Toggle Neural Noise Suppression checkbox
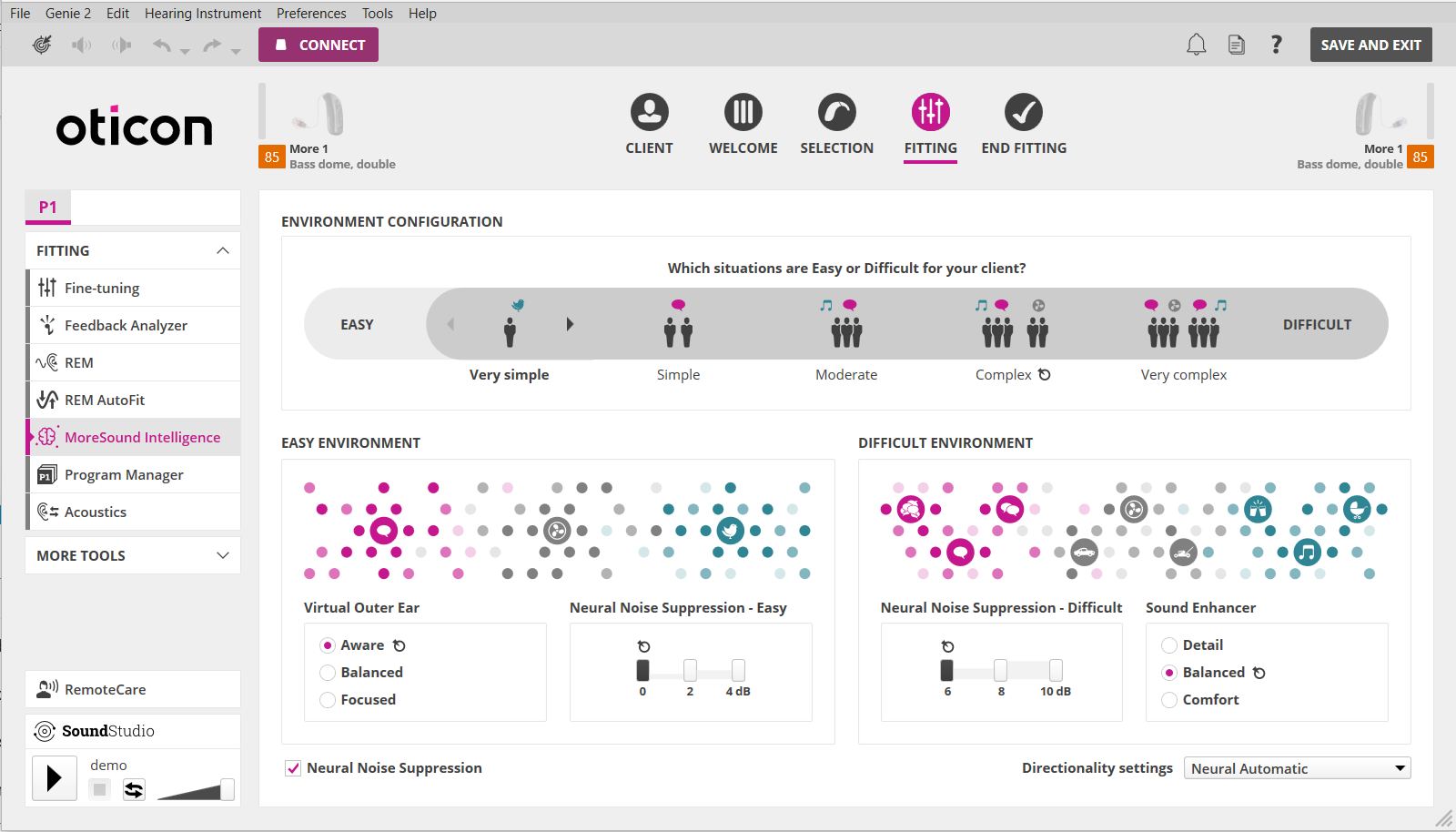Viewport: 1456px width, 832px height. pos(293,768)
